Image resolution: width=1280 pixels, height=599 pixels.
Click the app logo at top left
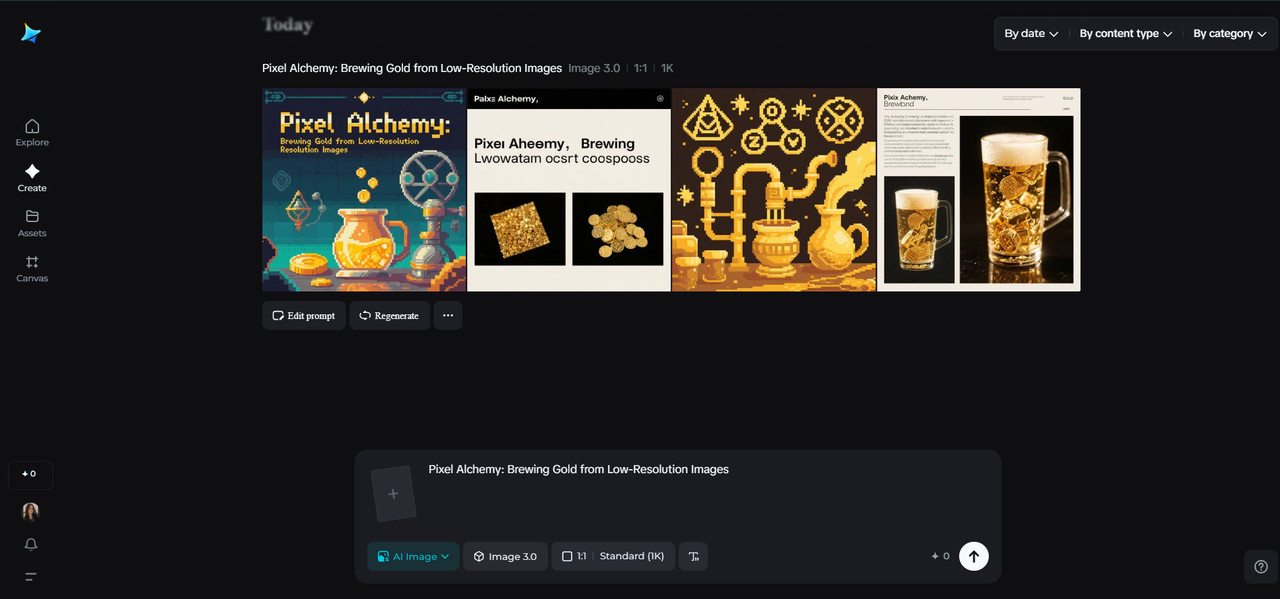[31, 33]
